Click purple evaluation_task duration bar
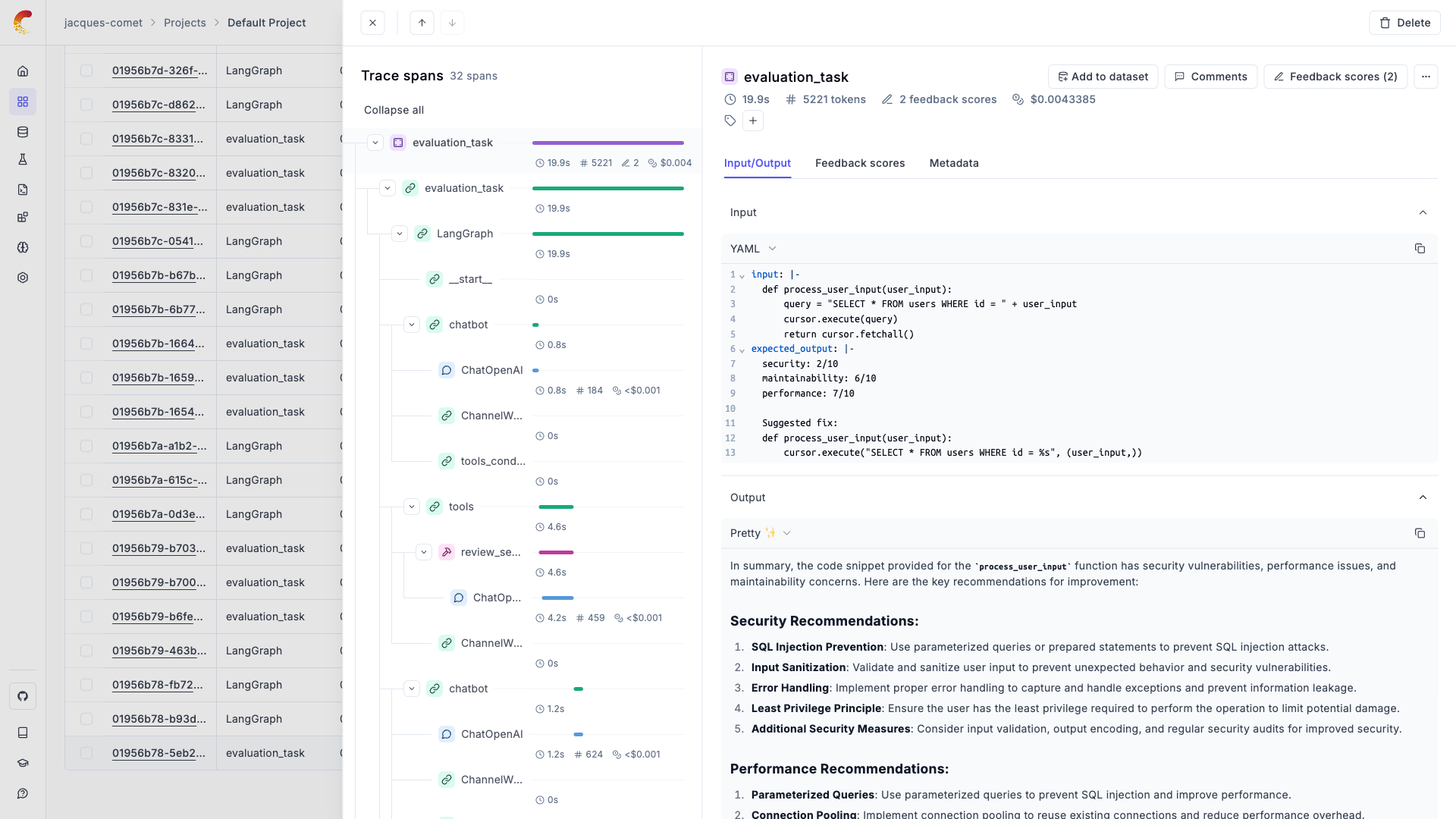Viewport: 1456px width, 819px height. 607,143
